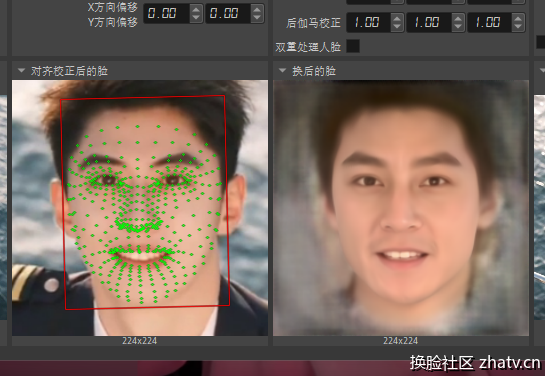Click the swapped face preview image
This screenshot has width=545, height=376.
click(x=401, y=208)
